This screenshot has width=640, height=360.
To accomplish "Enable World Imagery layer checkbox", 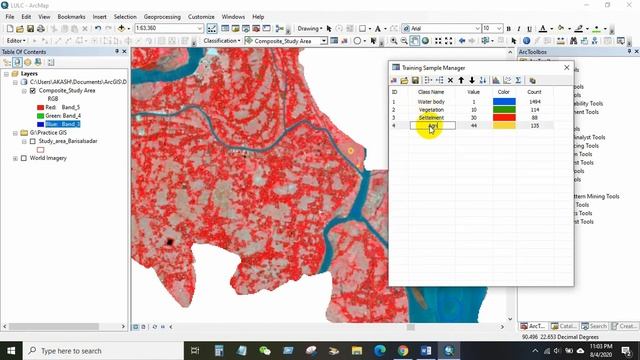I will pos(24,158).
